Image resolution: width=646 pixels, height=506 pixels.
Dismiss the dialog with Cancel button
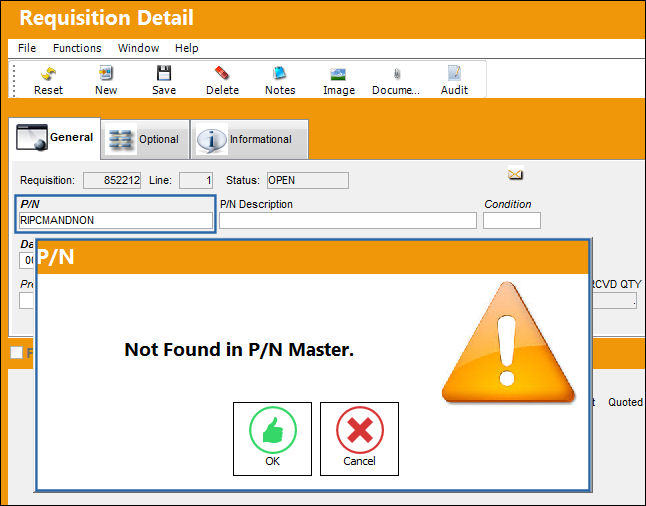pyautogui.click(x=359, y=439)
